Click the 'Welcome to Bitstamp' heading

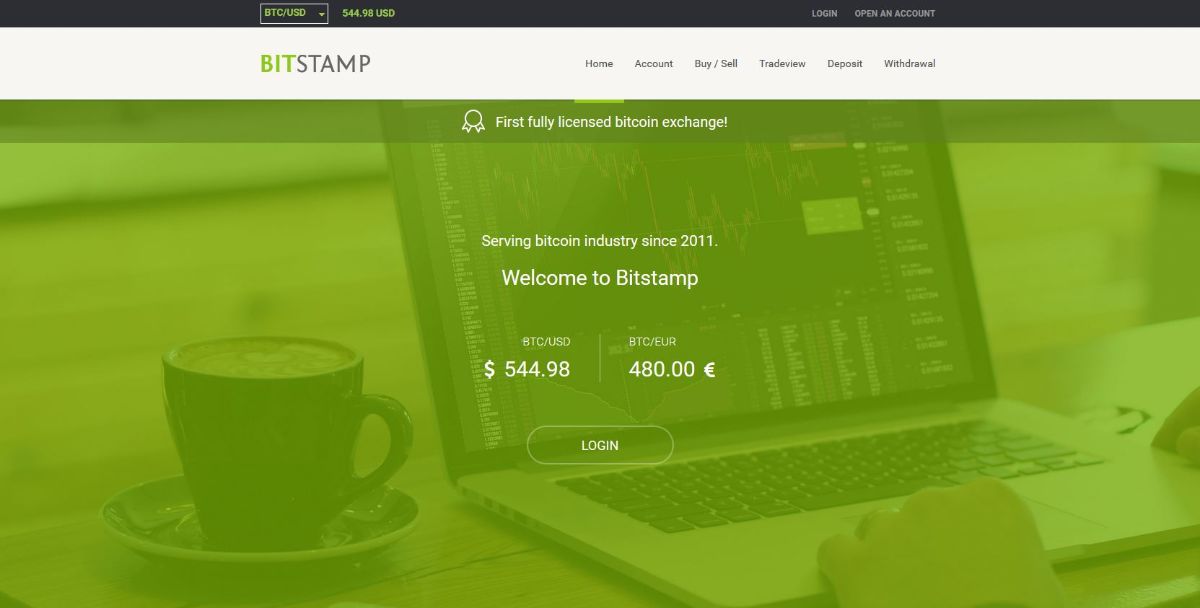[600, 277]
